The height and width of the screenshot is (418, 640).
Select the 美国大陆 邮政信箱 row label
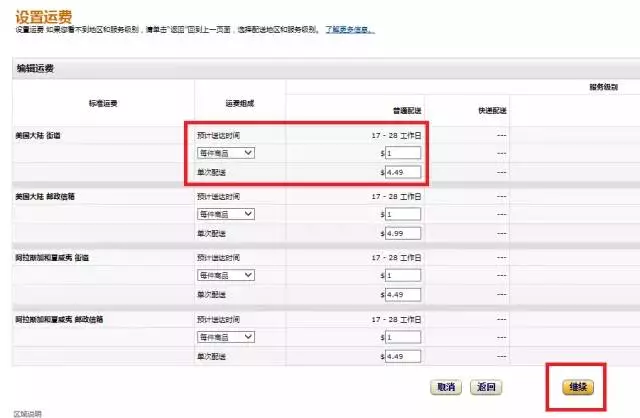45,197
